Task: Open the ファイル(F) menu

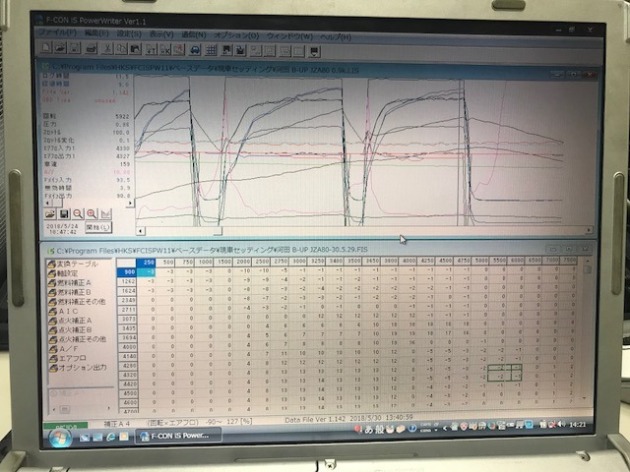Action: pyautogui.click(x=59, y=33)
